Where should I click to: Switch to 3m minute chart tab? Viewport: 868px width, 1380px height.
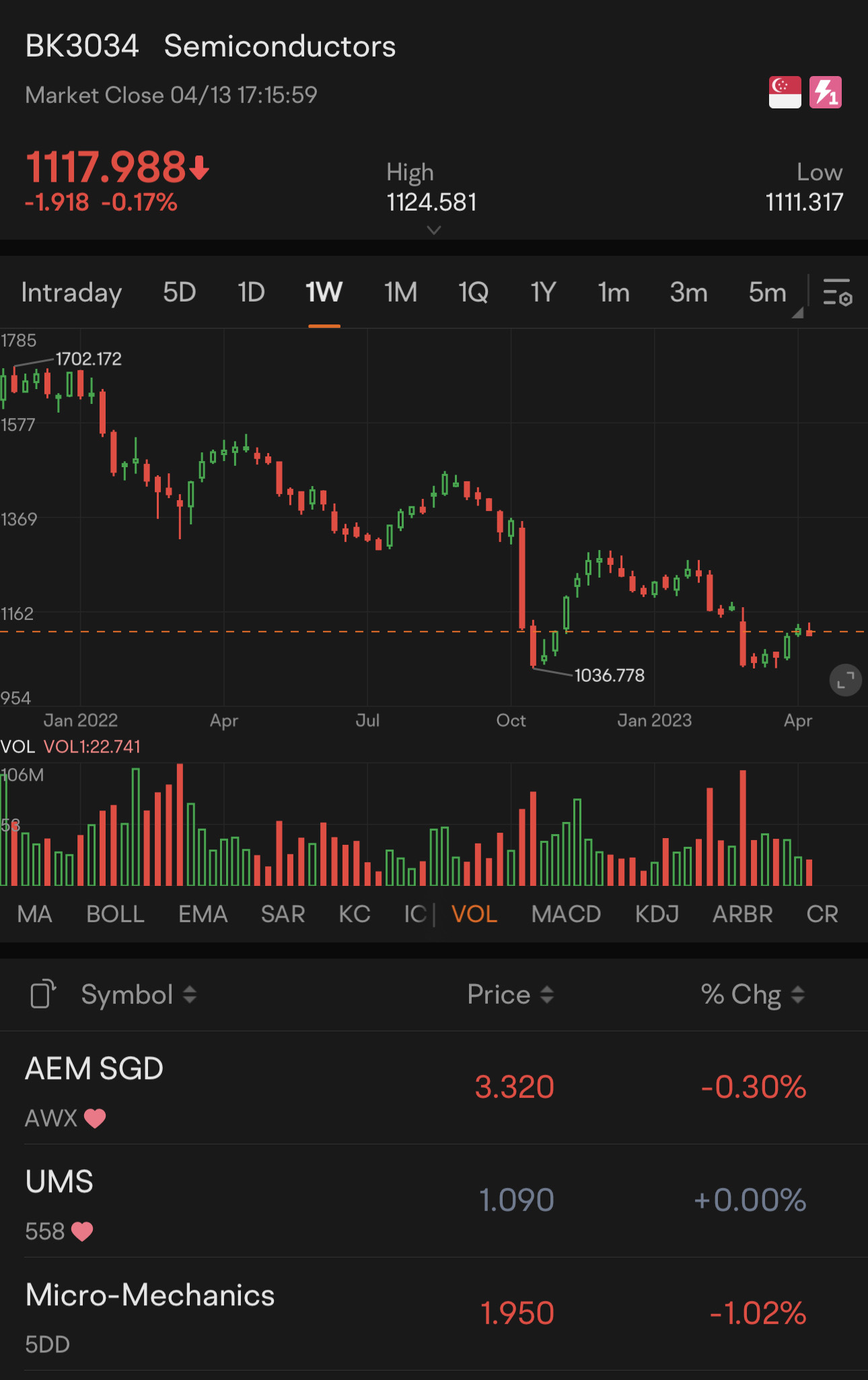click(x=688, y=292)
